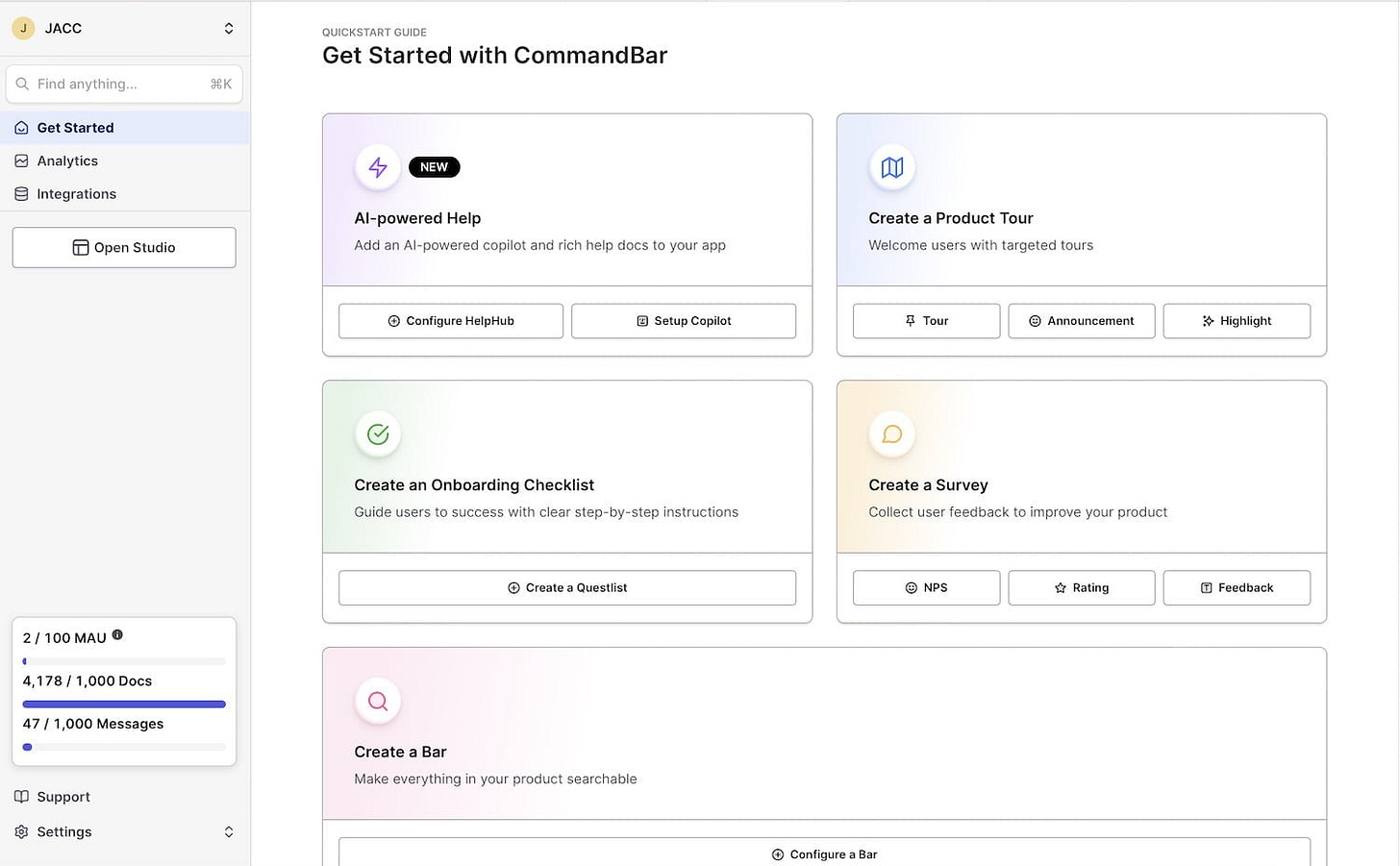
Task: Click the layout icon in Open Studio
Action: pos(81,248)
